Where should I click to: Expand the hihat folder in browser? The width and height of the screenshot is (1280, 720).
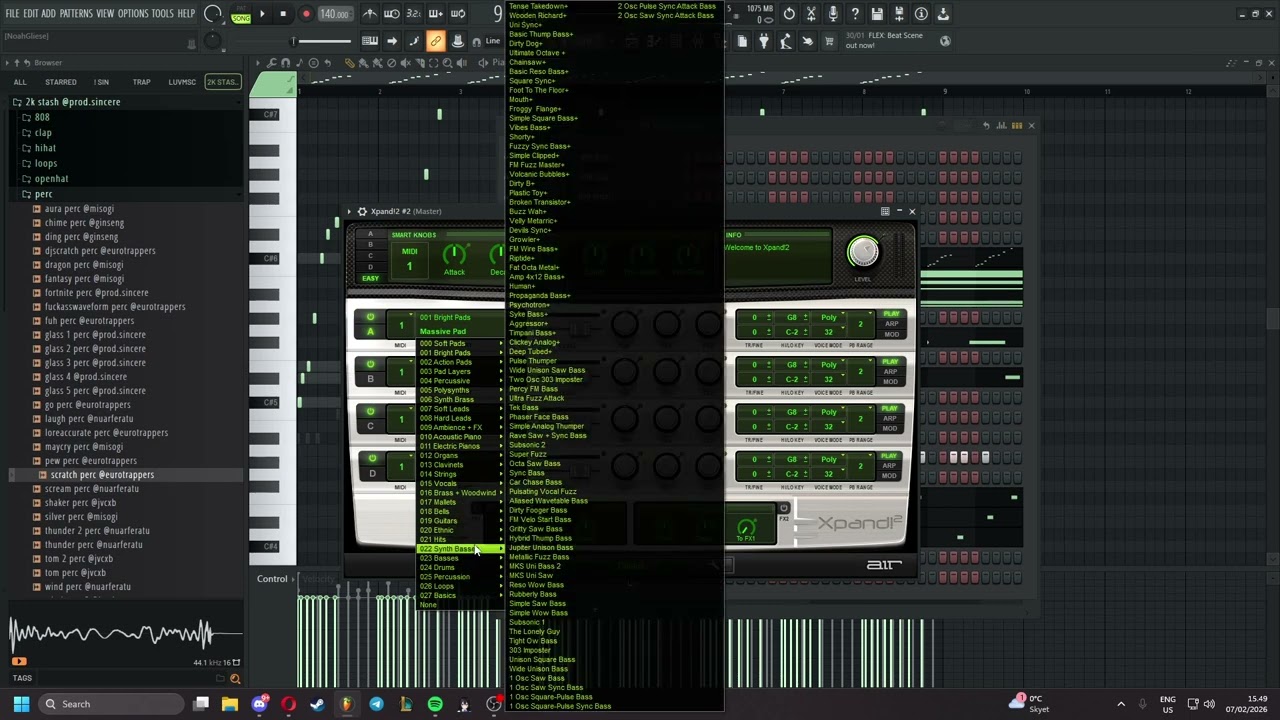pos(45,148)
